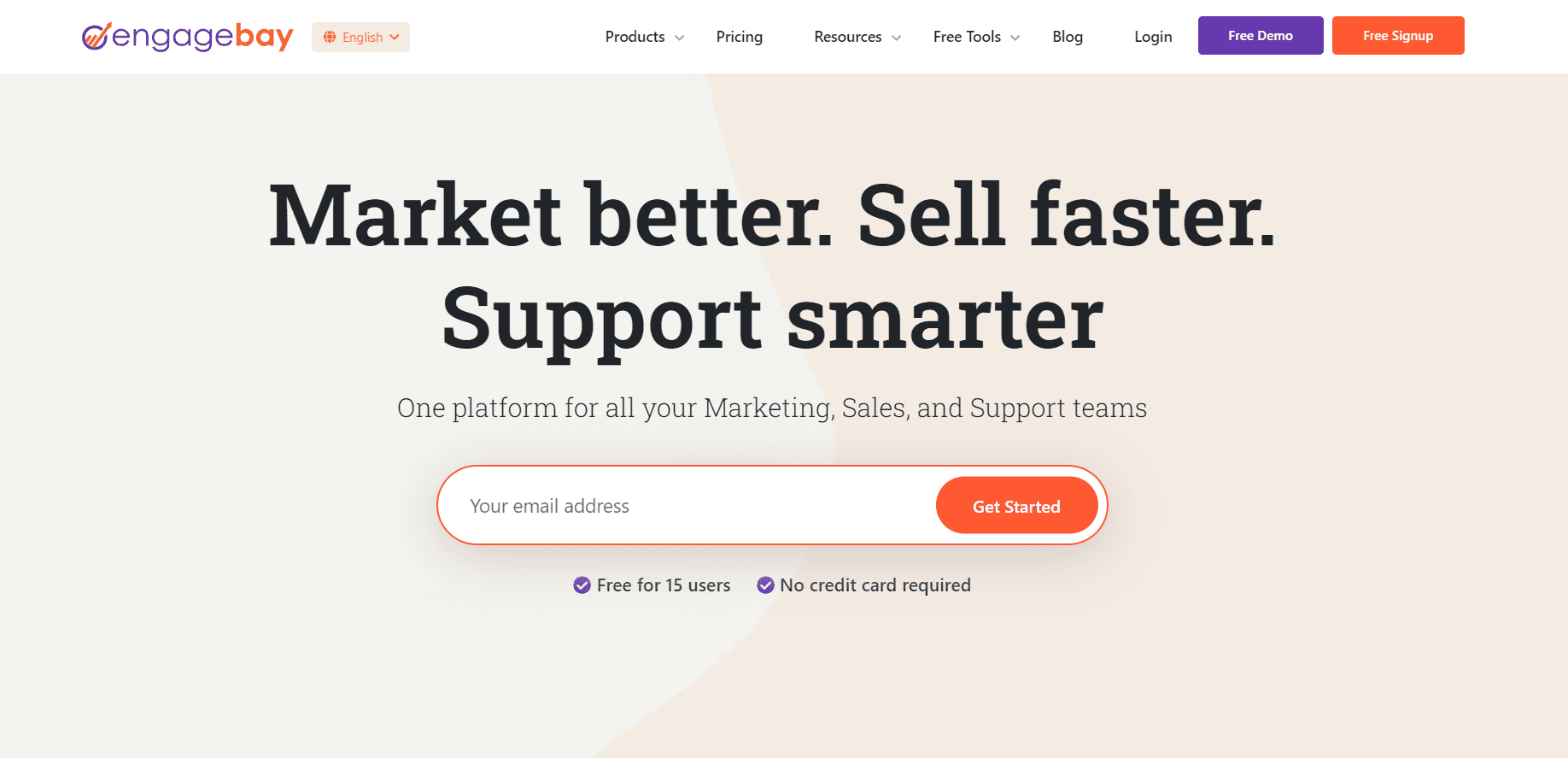Click the Login link
The image size is (1568, 758).
point(1153,37)
